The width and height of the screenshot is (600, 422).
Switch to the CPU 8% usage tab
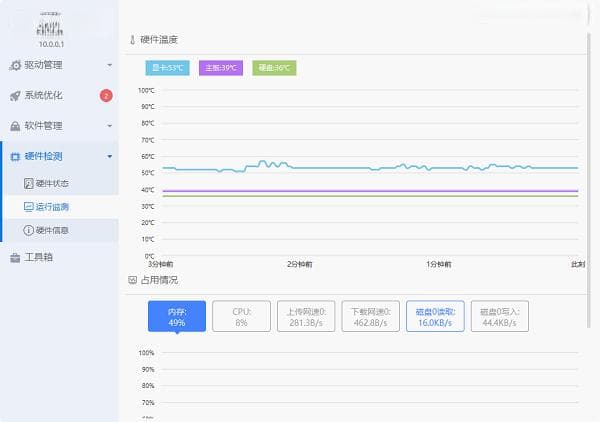click(241, 316)
